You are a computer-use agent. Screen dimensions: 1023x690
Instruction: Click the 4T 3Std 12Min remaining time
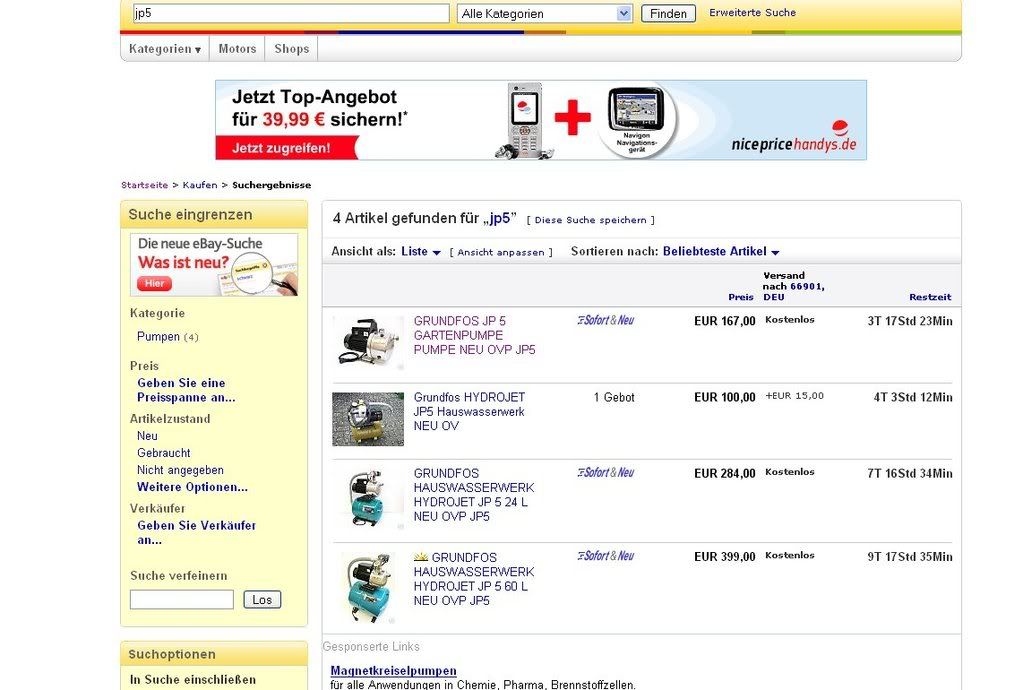click(913, 397)
